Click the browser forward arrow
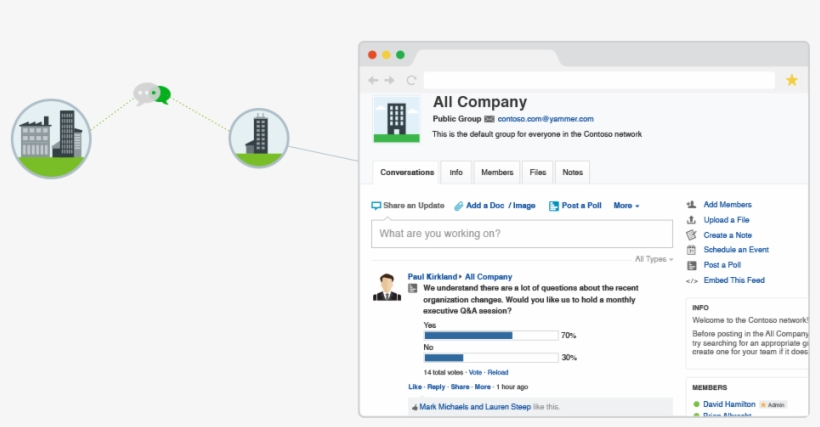Image resolution: width=820 pixels, height=427 pixels. 390,80
